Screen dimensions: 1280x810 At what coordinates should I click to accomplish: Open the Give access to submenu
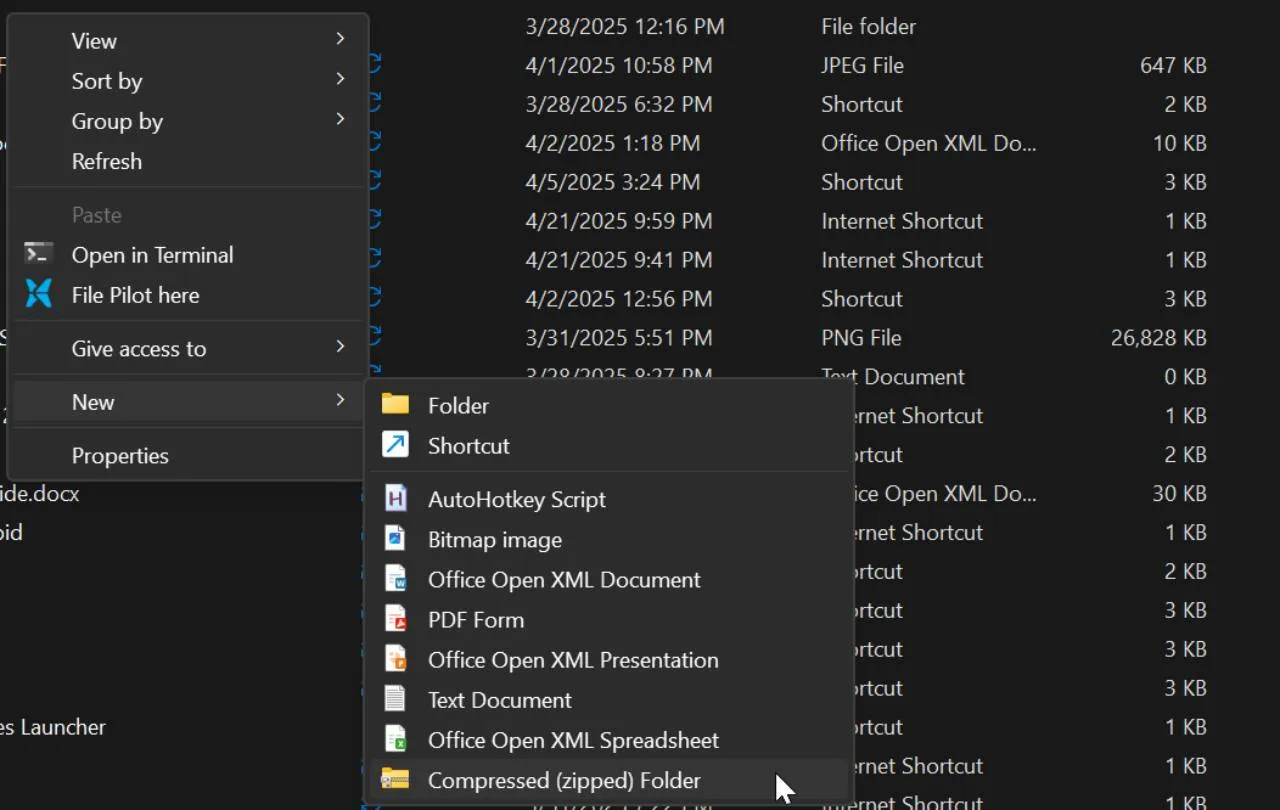[340, 348]
